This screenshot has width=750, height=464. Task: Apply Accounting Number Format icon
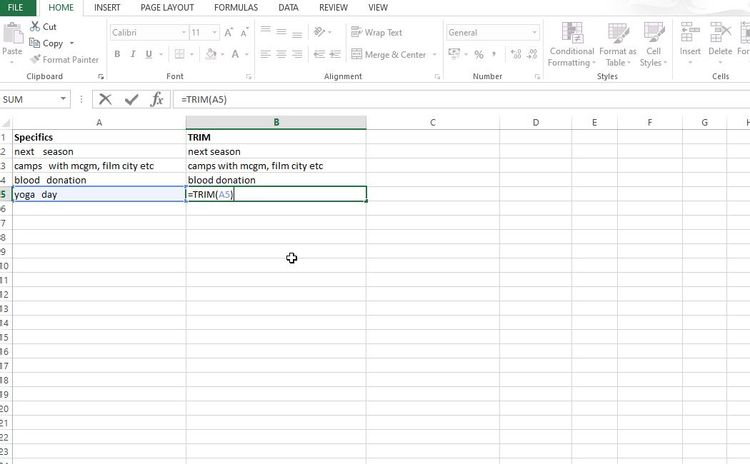tap(454, 54)
